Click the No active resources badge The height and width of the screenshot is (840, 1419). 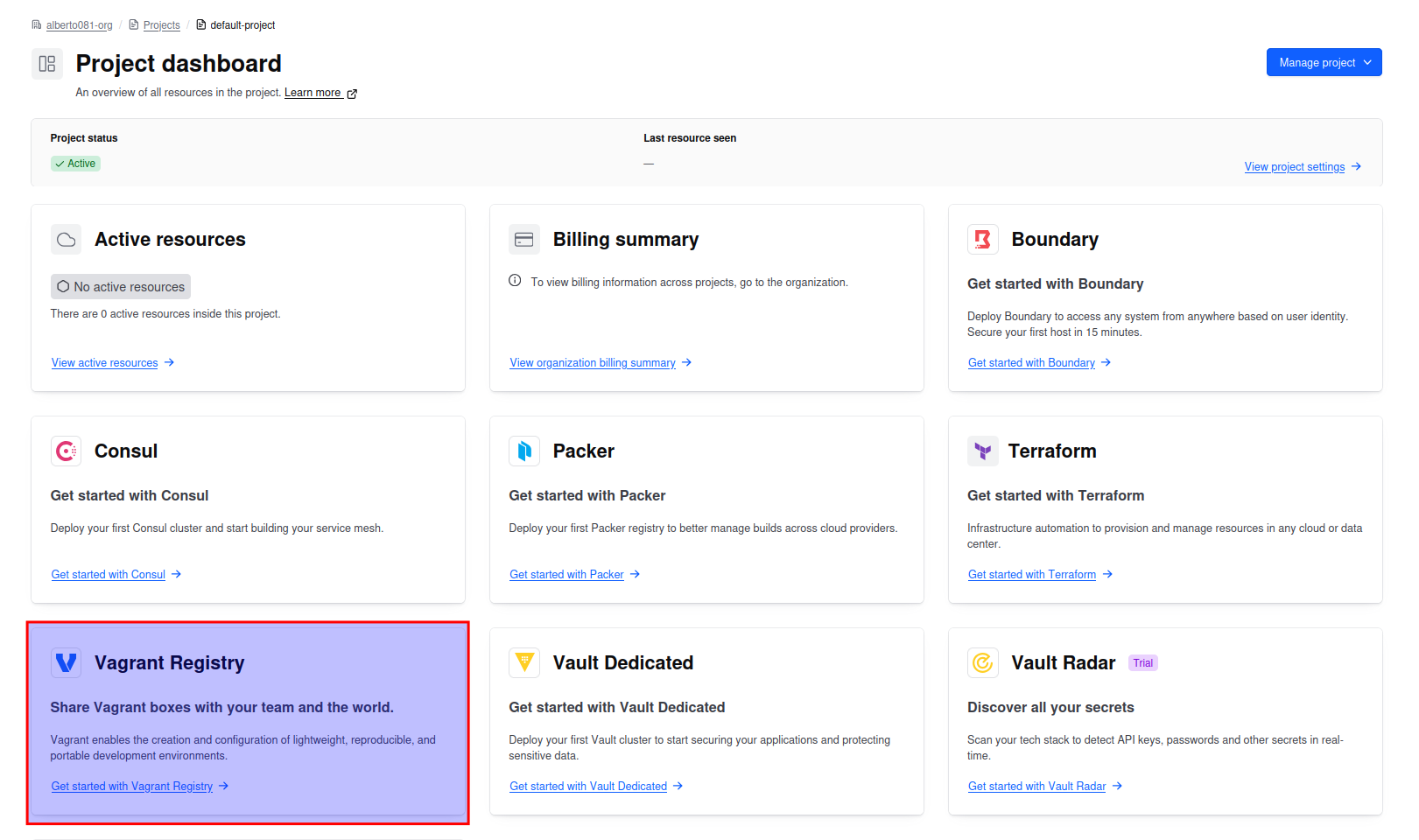click(121, 287)
